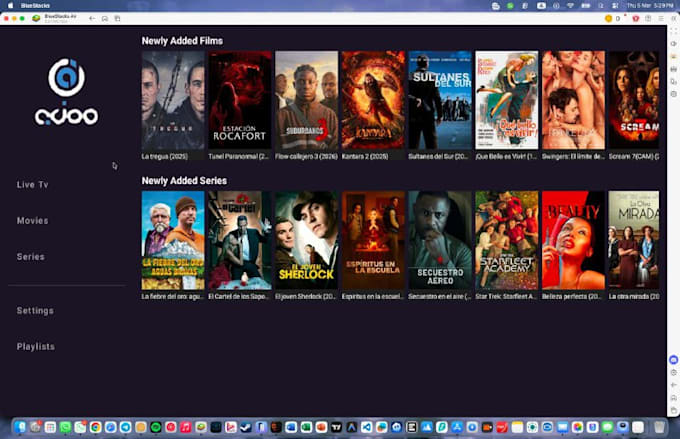Viewport: 680px width, 439px height.
Task: Open La fiebre del oro series poster
Action: coord(173,240)
